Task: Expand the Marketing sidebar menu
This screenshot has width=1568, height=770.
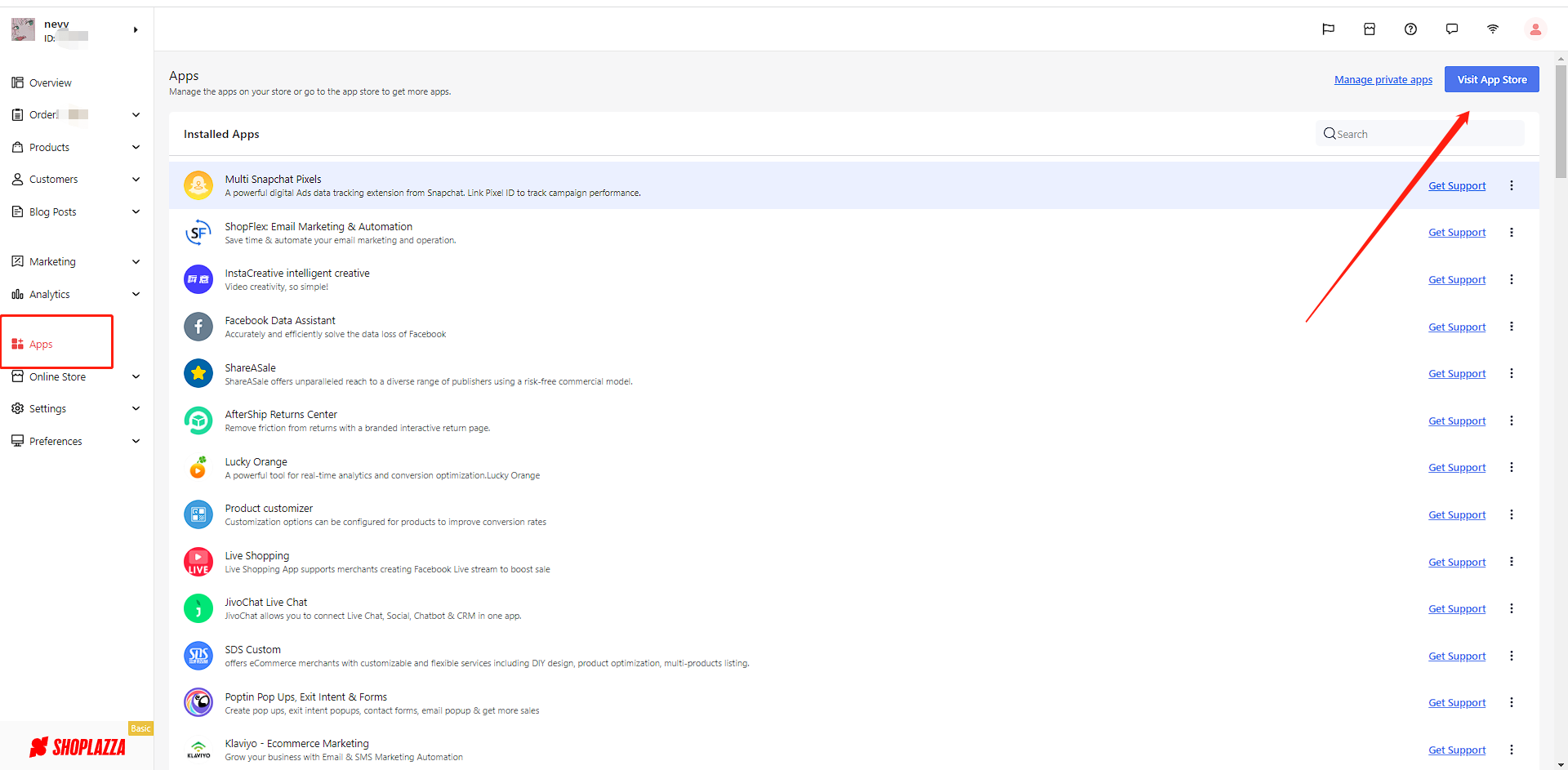Action: coord(136,261)
